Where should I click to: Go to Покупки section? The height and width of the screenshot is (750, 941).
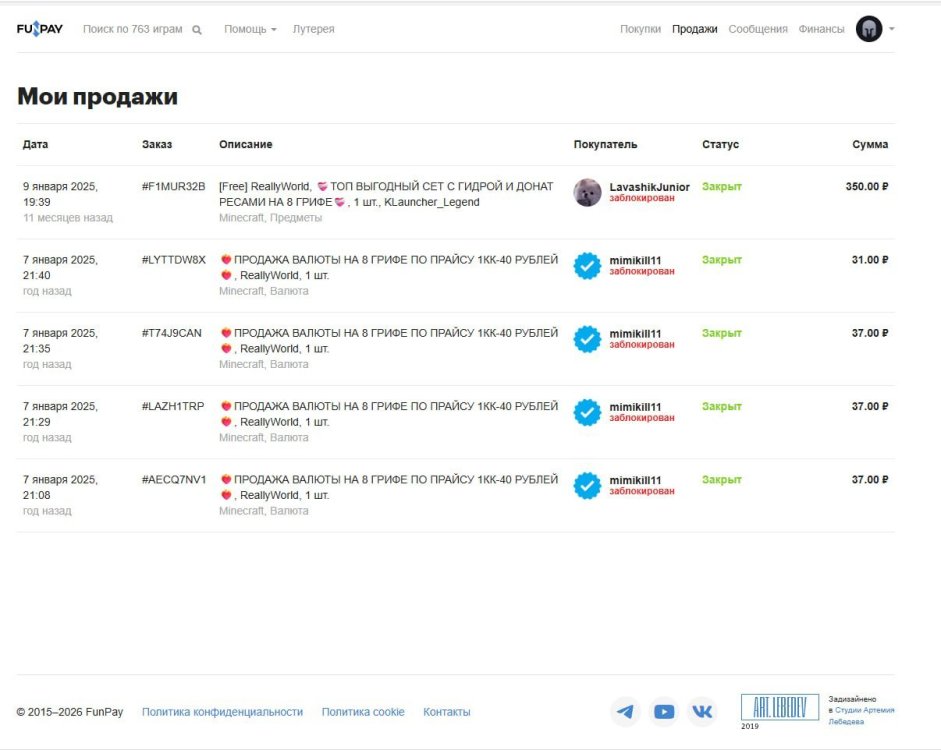[640, 29]
